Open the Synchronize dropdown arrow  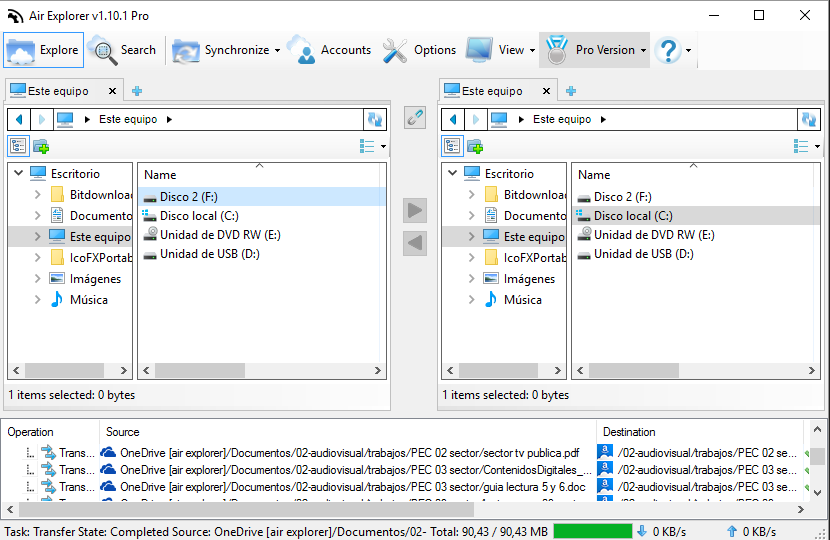coord(277,50)
